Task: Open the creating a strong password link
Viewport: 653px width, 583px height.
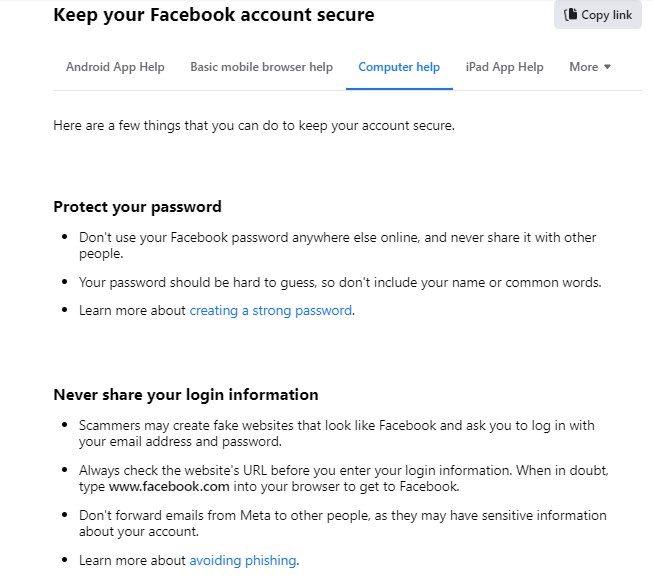Action: coord(270,310)
